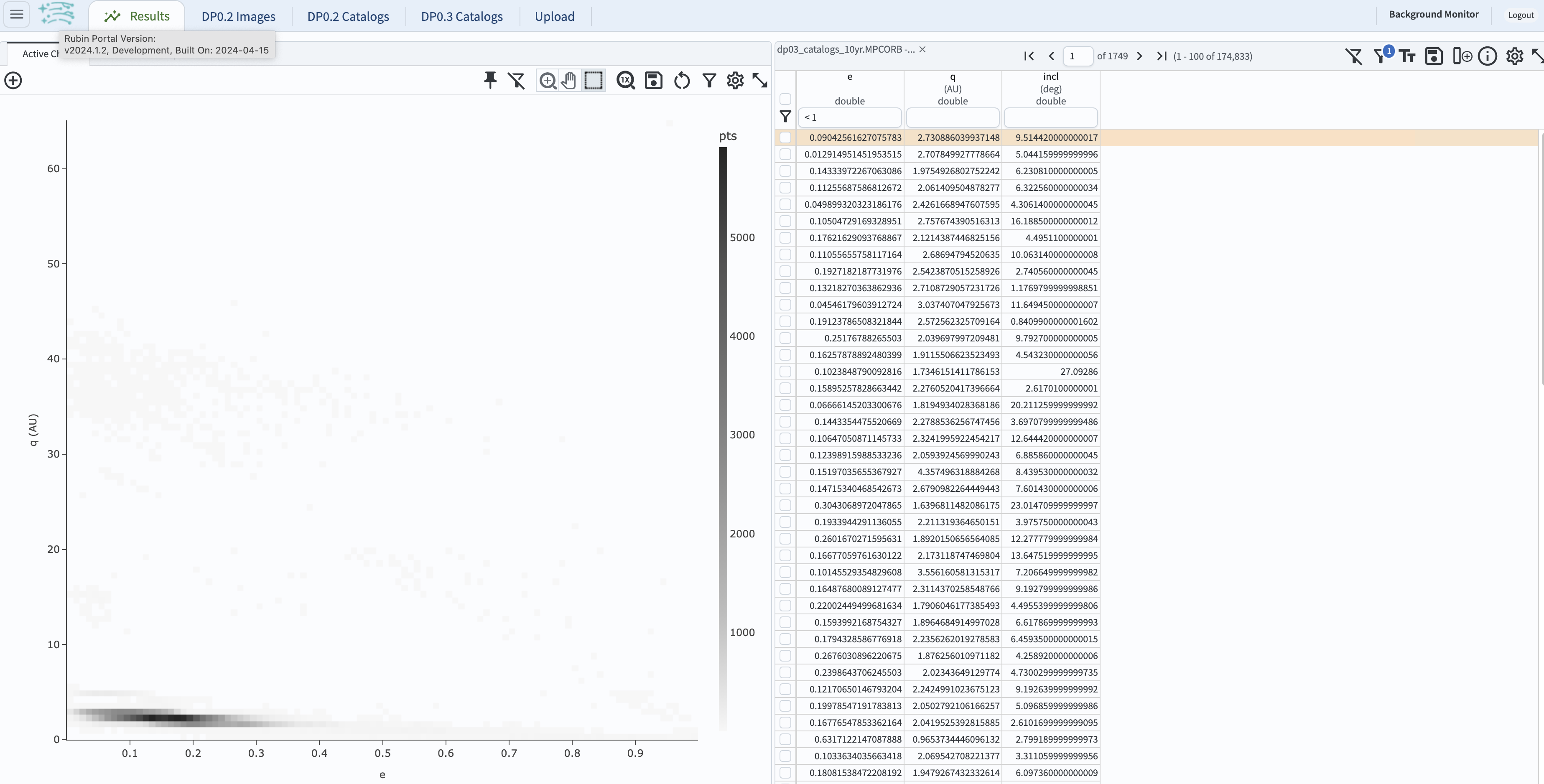Open chart filters with the chart toolbar funnel icon

pos(709,80)
